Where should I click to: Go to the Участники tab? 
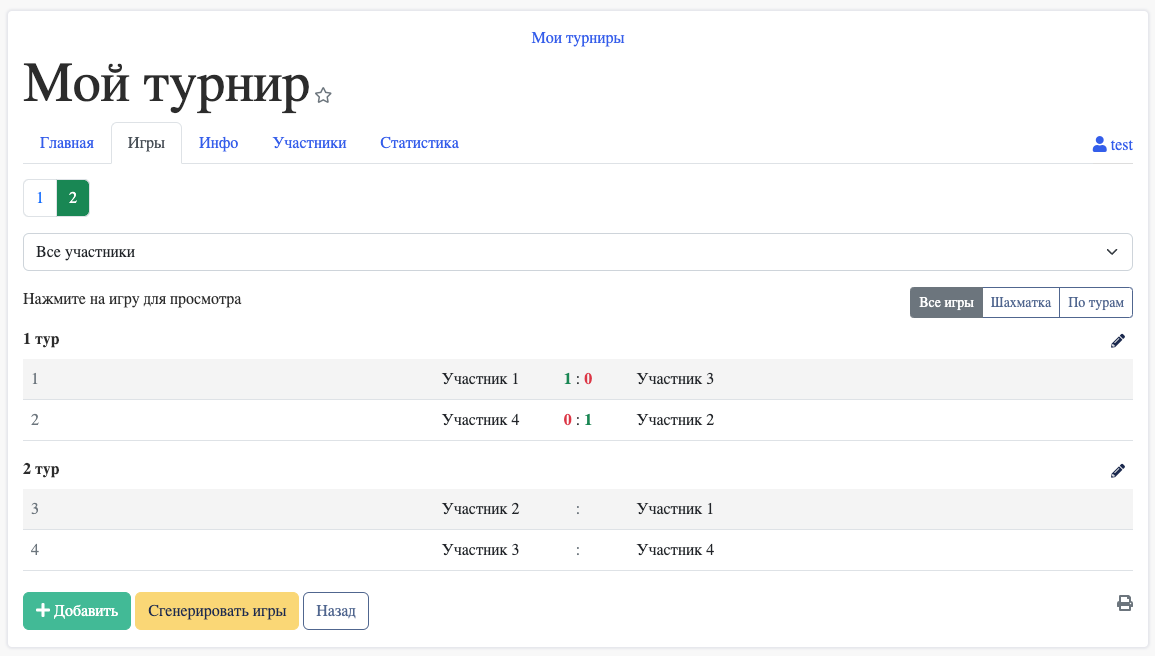pos(309,143)
